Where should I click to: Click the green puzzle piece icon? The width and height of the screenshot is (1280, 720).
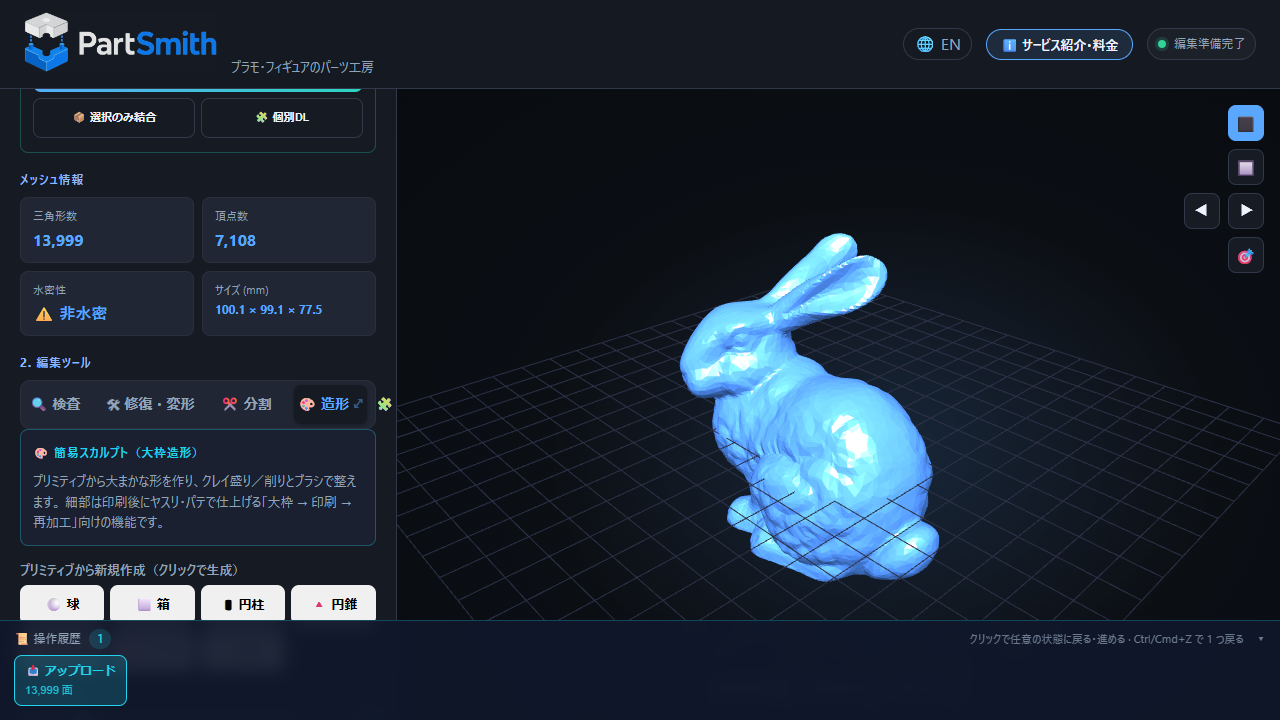[384, 404]
